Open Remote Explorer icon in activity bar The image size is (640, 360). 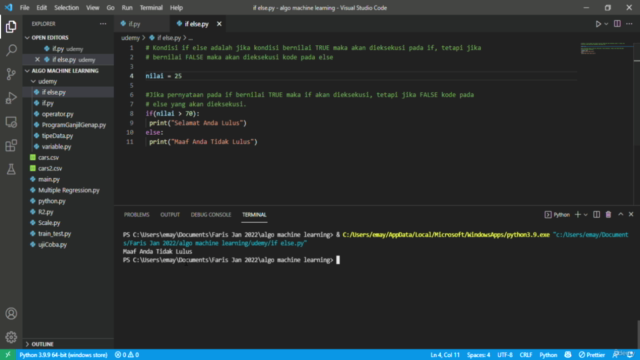pyautogui.click(x=11, y=122)
